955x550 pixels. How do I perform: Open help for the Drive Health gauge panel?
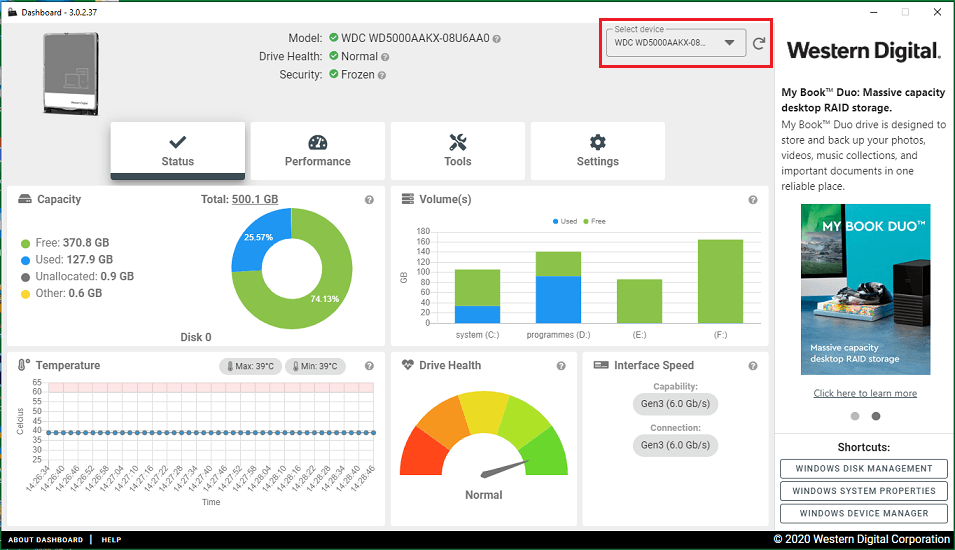(561, 366)
